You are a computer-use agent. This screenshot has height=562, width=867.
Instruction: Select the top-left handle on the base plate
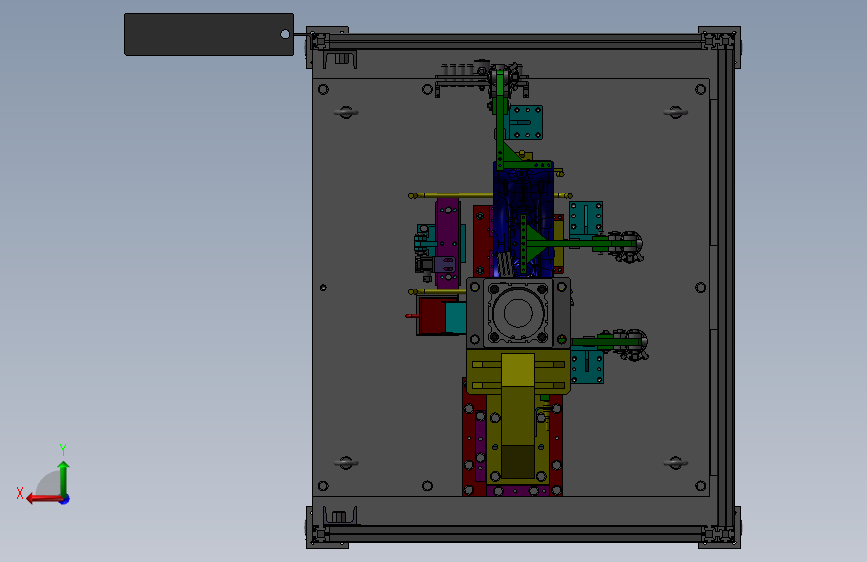coord(346,112)
